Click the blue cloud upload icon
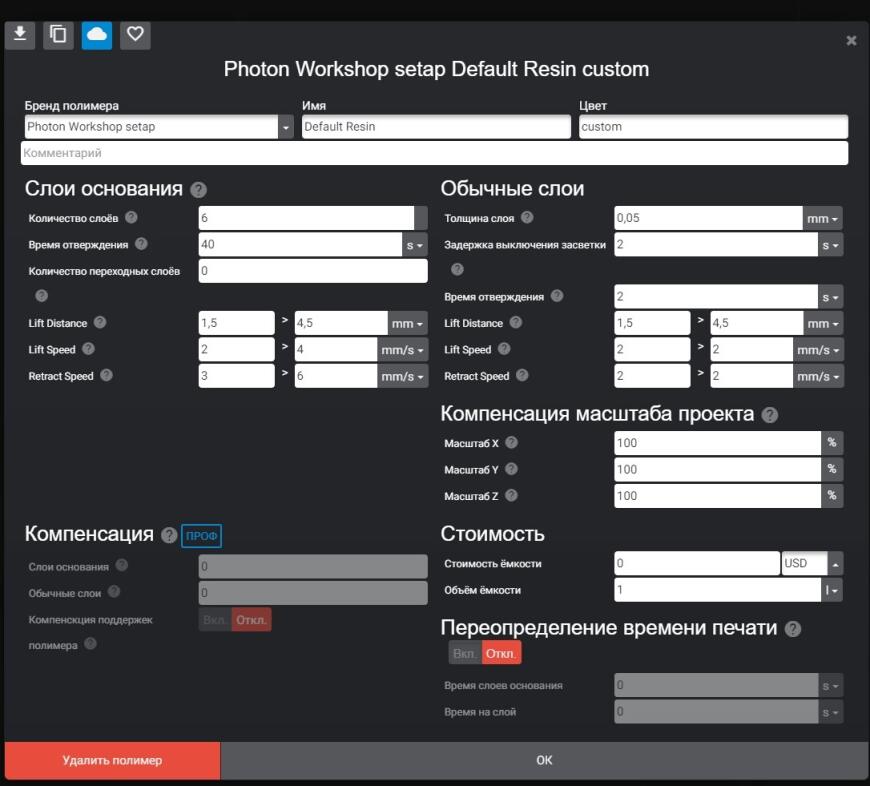The image size is (870, 786). coord(97,36)
